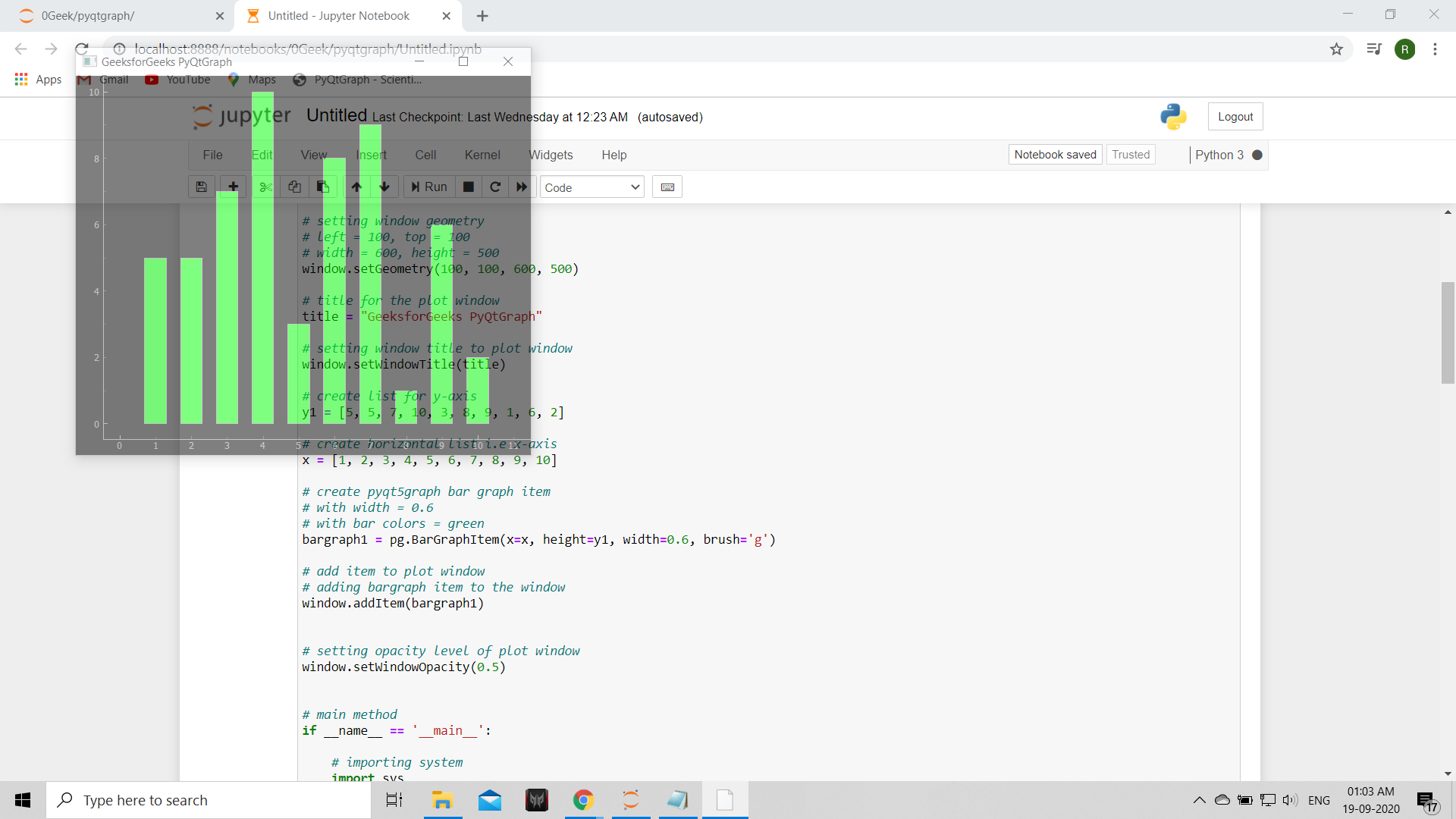Click restart and run all fast-forward icon
The width and height of the screenshot is (1456, 819).
pos(522,187)
